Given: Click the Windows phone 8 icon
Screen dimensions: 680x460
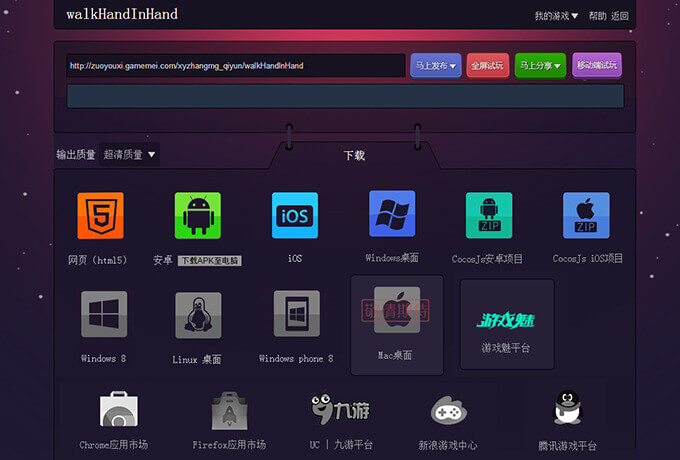Looking at the screenshot, I should pyautogui.click(x=297, y=313).
